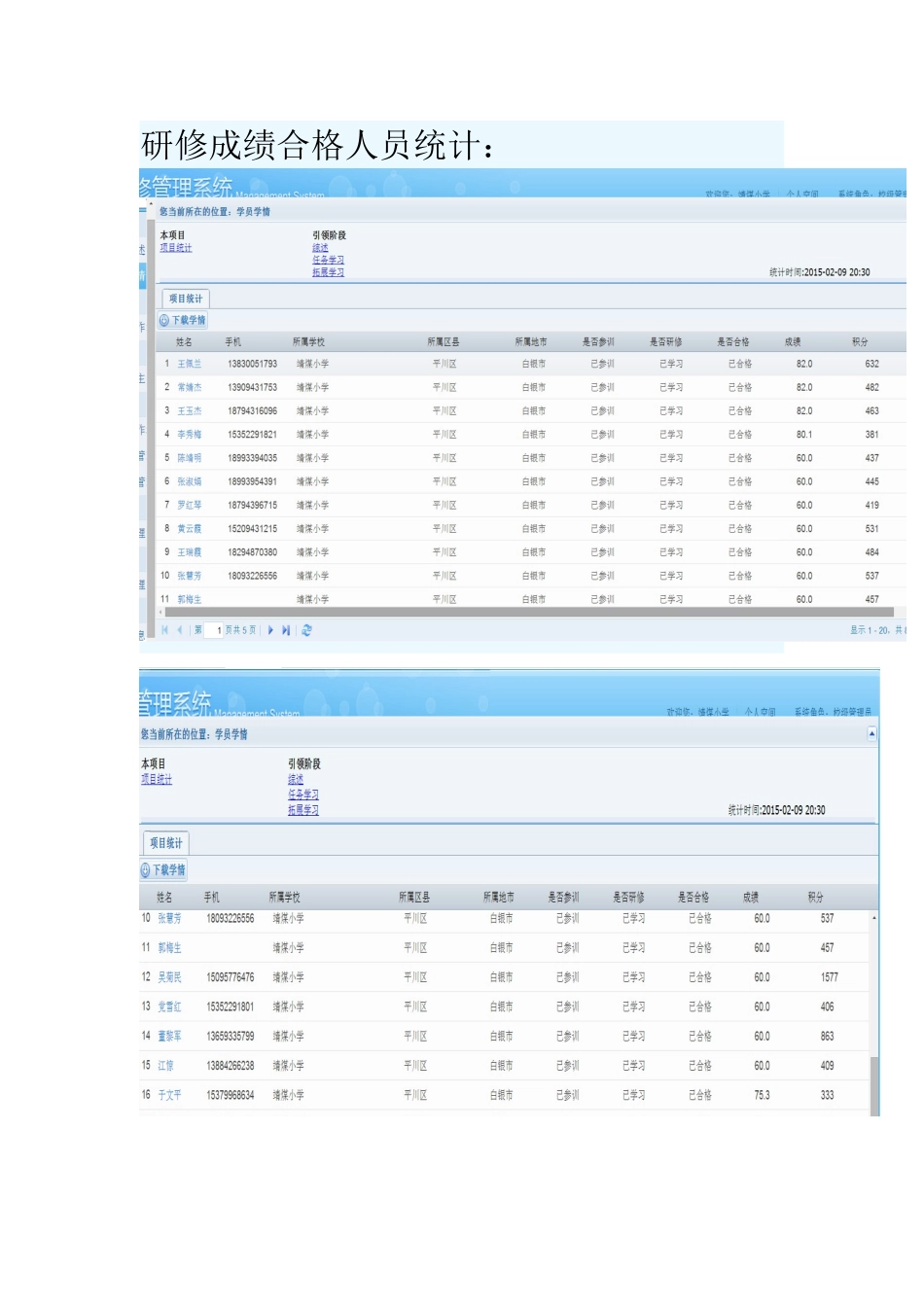Open name link in row 4 of the upper table

click(190, 435)
